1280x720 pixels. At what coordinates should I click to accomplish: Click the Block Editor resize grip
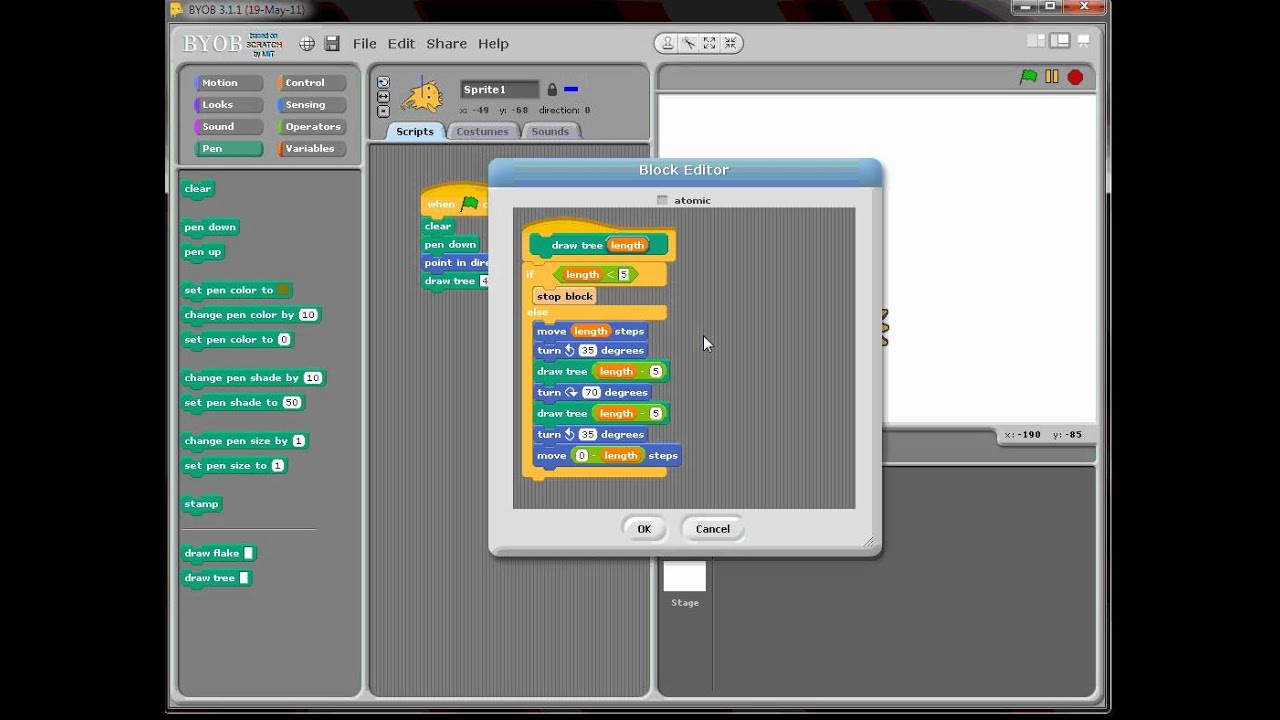point(867,543)
